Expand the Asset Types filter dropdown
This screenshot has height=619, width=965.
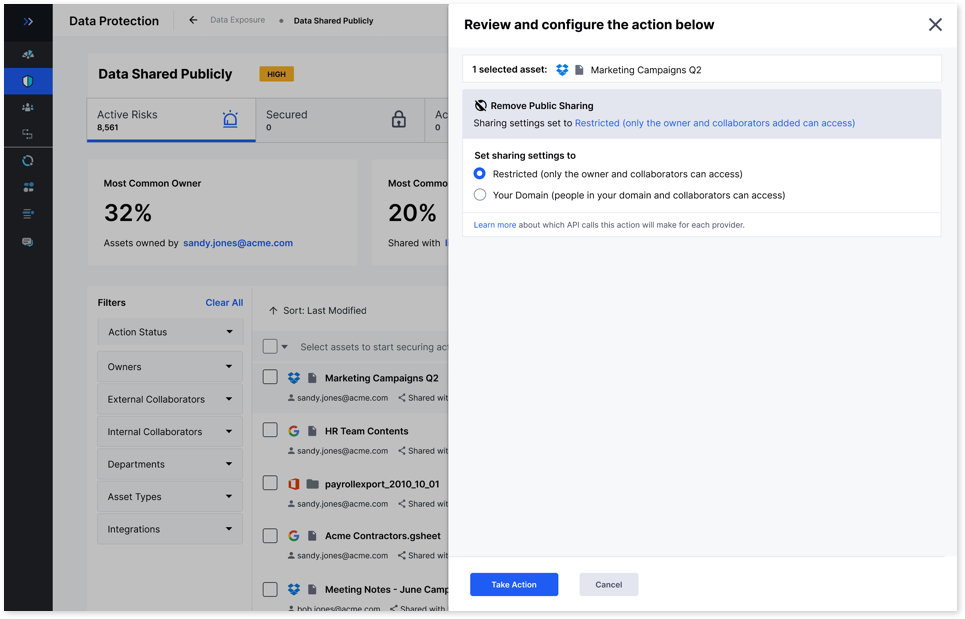(x=170, y=497)
